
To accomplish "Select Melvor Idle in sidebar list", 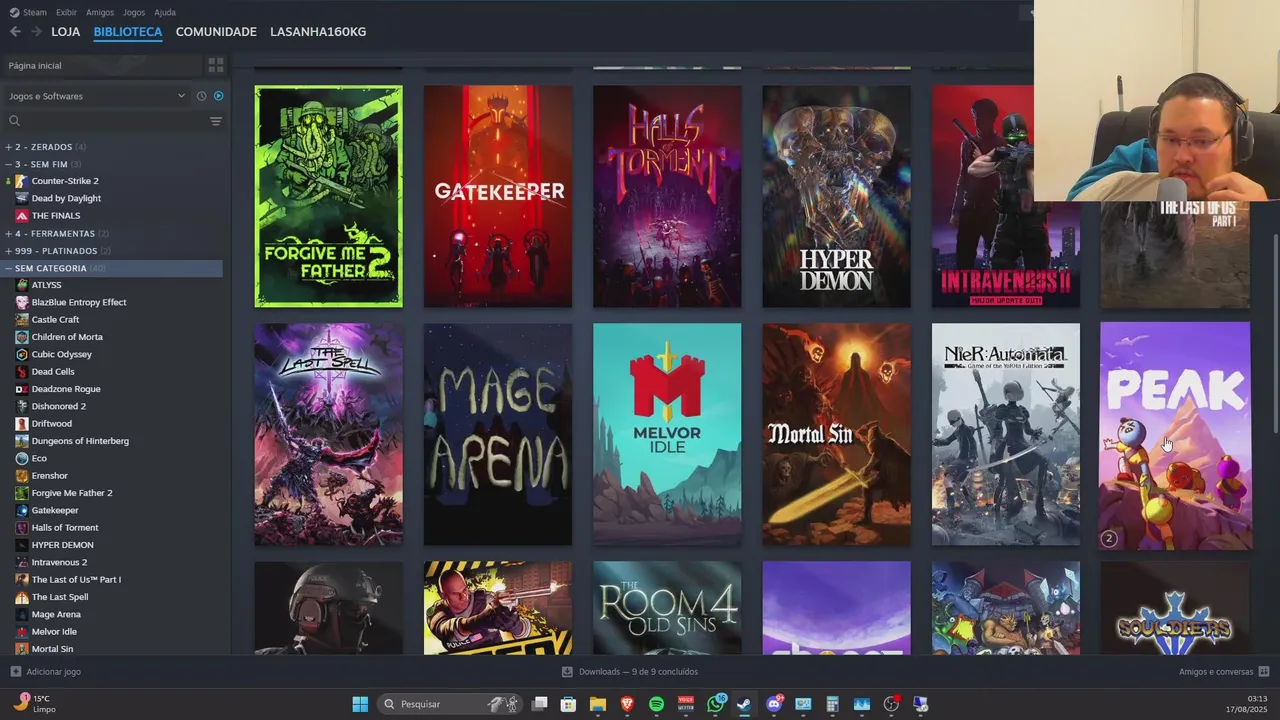I will 54,632.
